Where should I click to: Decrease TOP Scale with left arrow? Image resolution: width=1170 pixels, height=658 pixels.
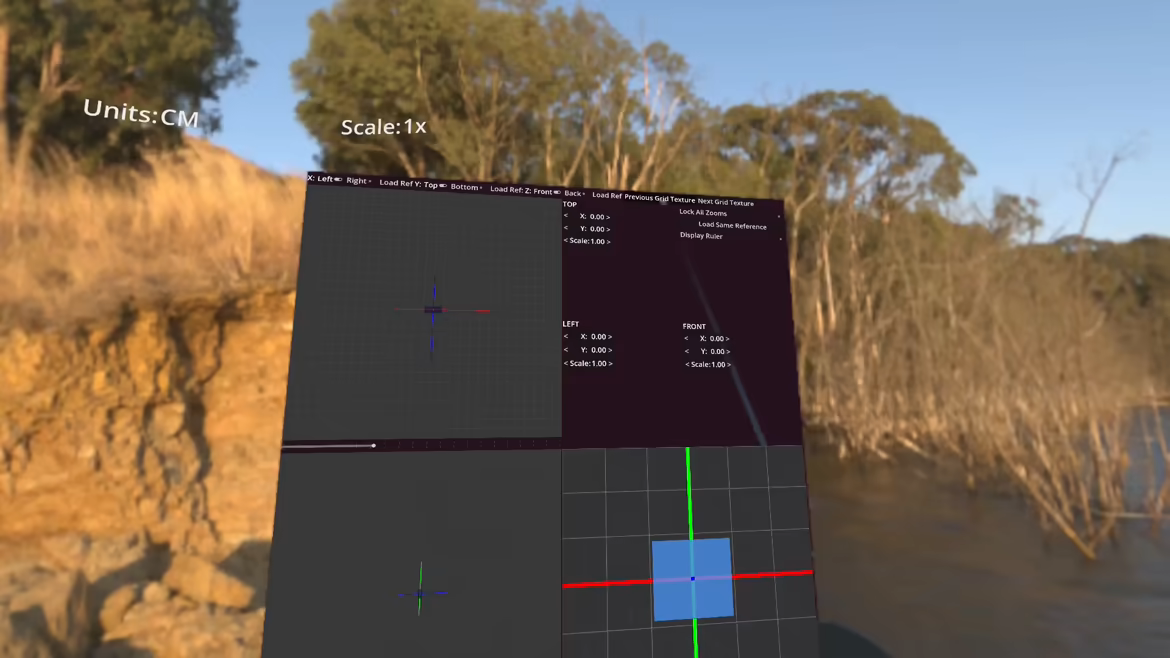pos(566,240)
